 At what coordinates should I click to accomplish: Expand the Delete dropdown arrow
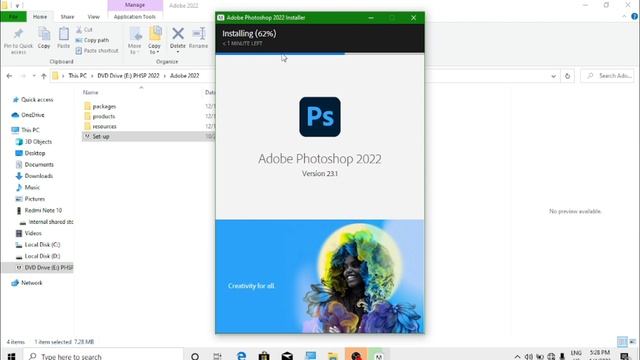coord(178,52)
